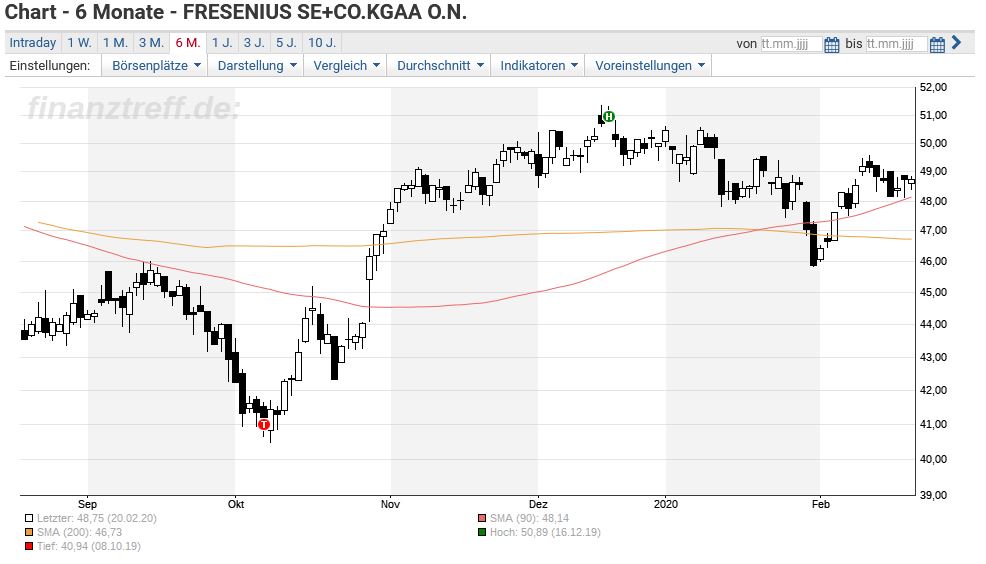Click the '2020' x-axis label
Viewport: 986px width, 564px height.
(x=666, y=504)
